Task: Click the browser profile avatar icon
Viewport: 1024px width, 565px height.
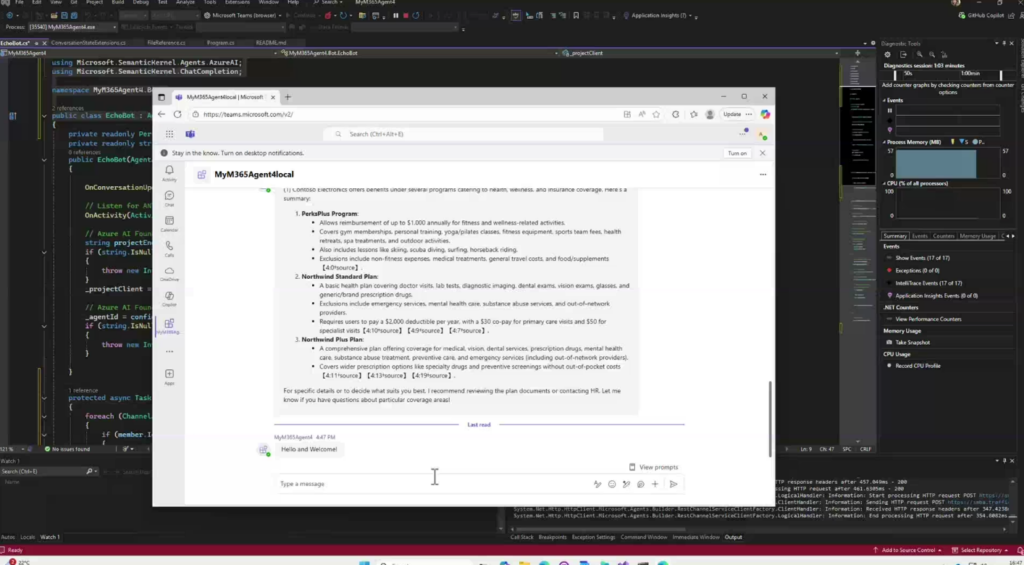Action: (x=710, y=114)
